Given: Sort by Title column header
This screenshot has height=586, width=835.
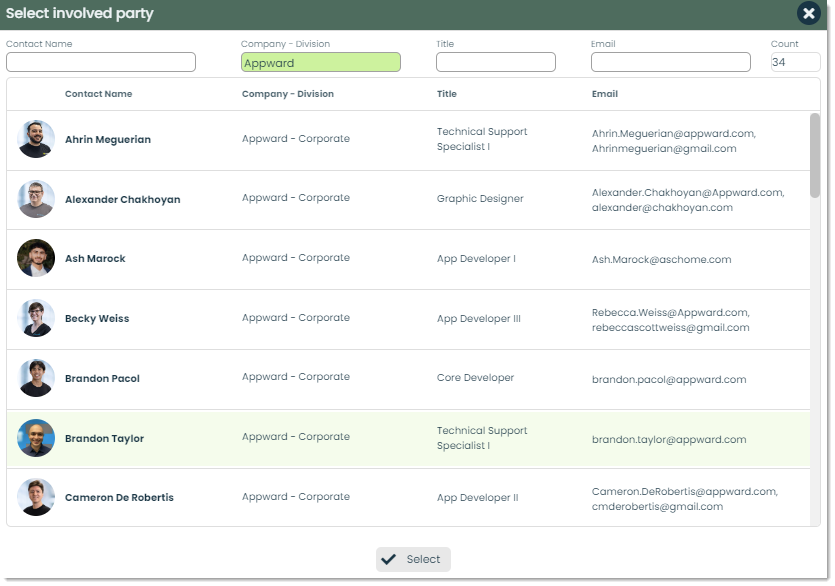Looking at the screenshot, I should pos(447,94).
